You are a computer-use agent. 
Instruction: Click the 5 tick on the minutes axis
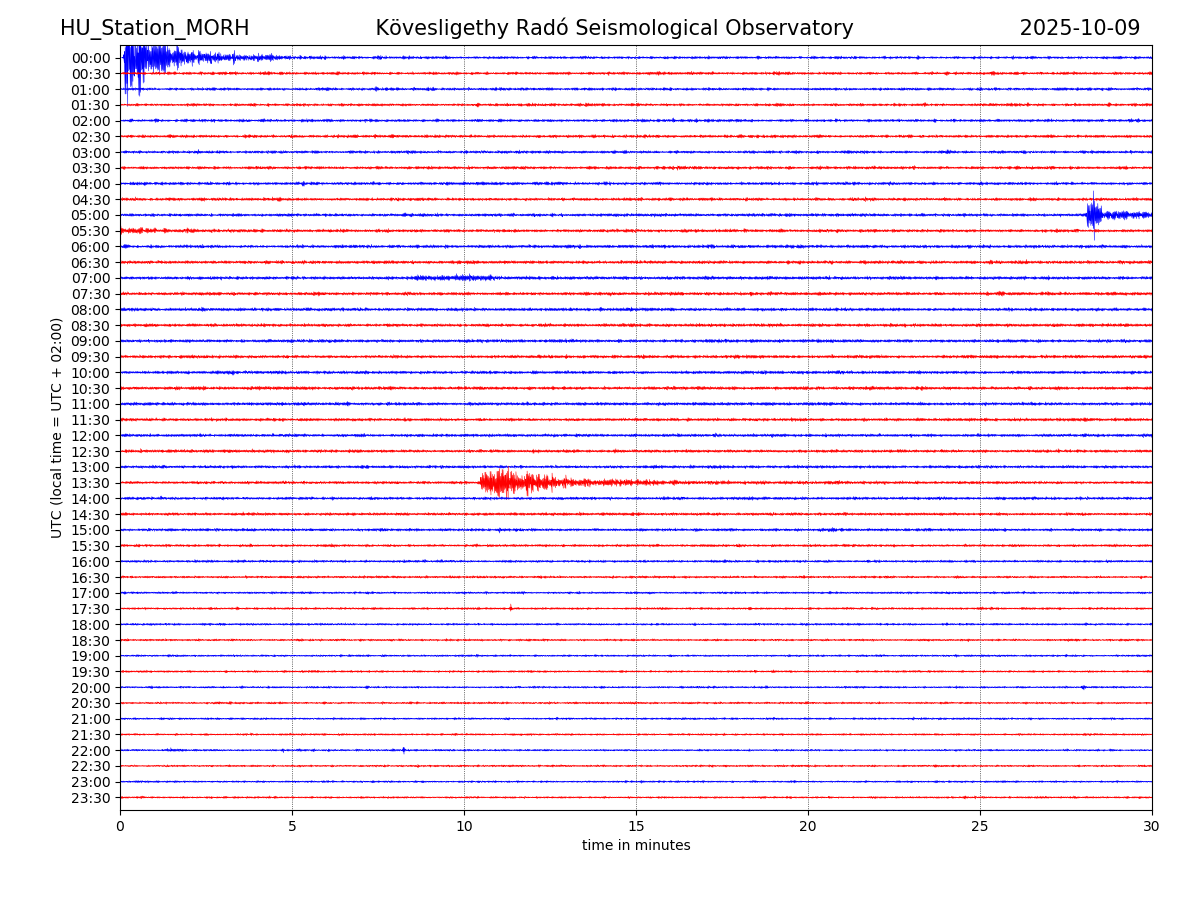coord(292,827)
